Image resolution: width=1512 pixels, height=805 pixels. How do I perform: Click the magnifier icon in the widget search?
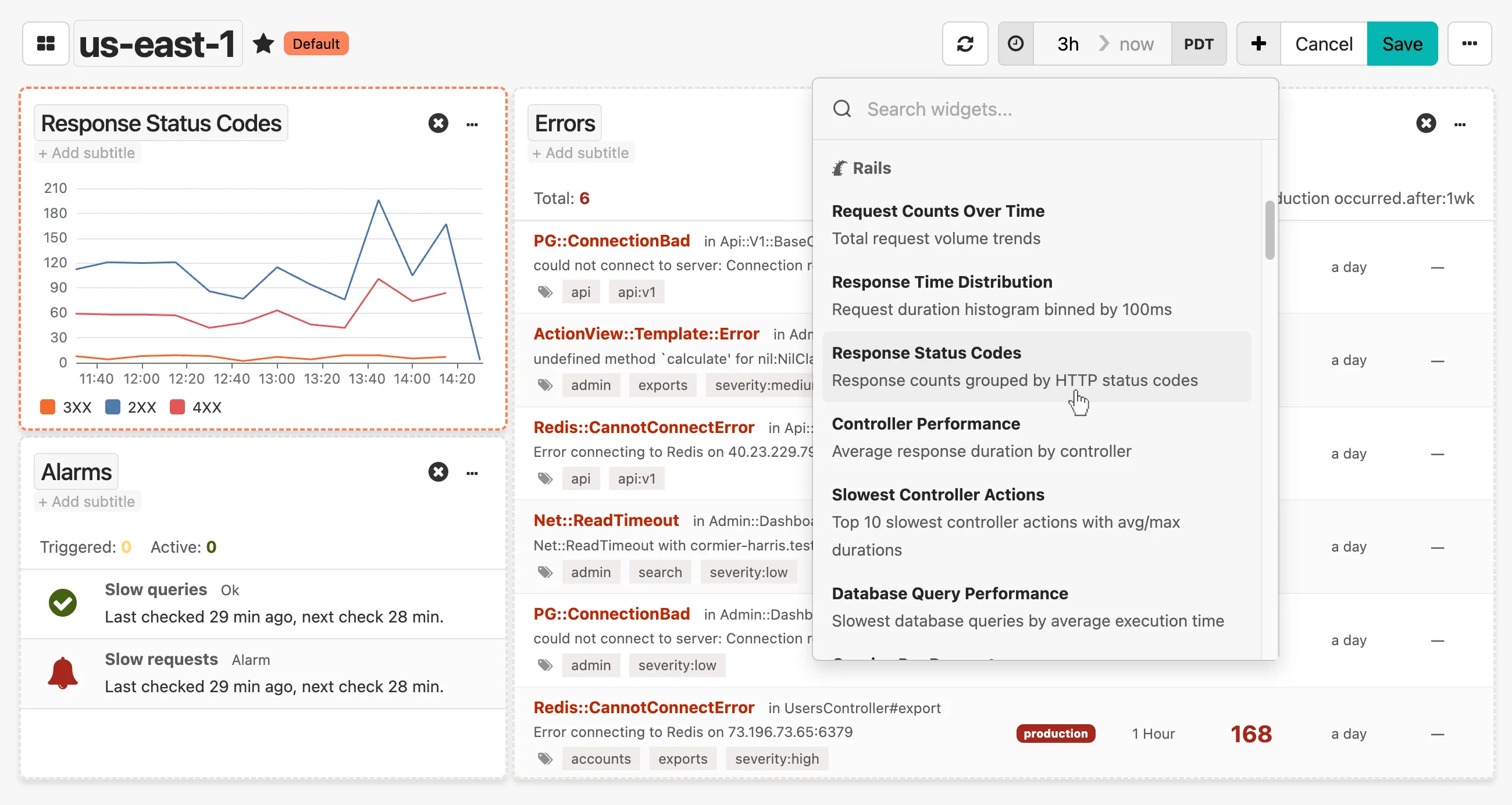coord(842,109)
